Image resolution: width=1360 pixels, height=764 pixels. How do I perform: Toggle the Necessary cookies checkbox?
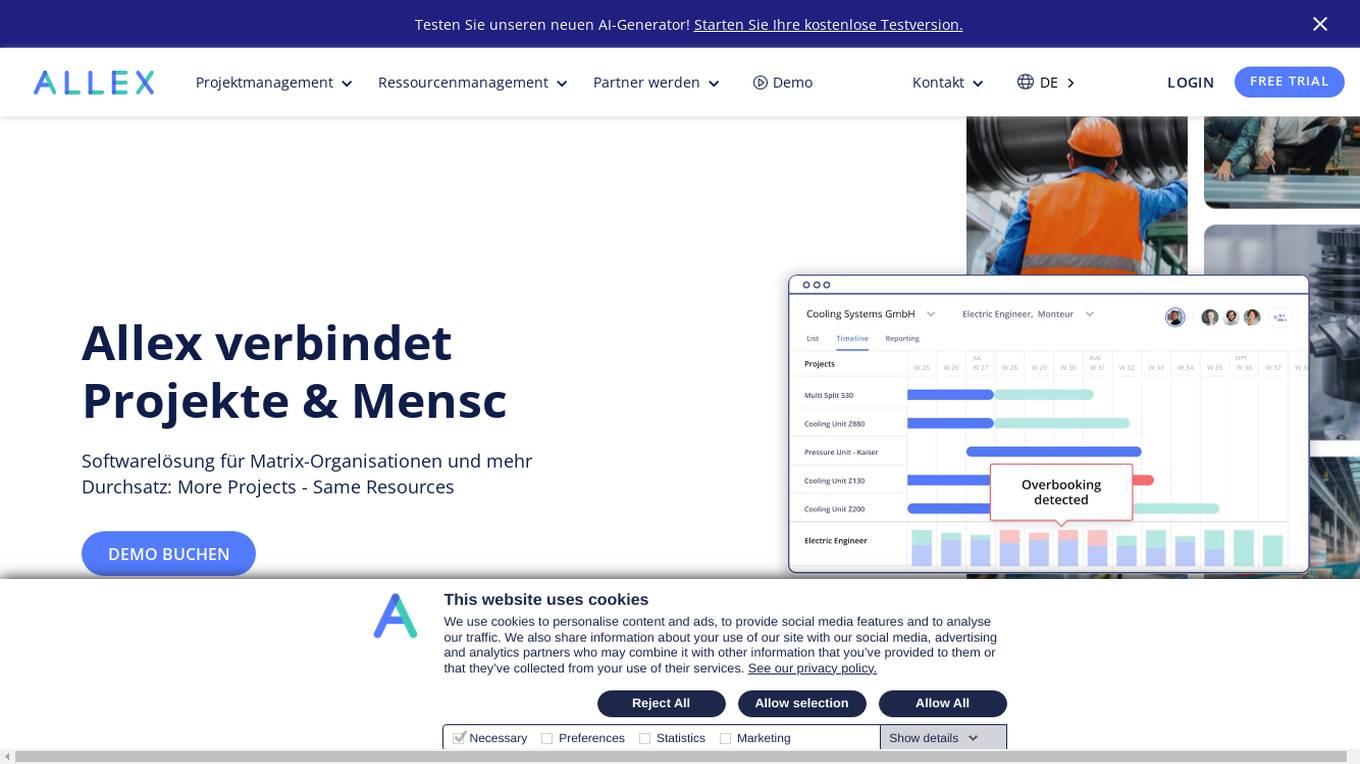(460, 738)
